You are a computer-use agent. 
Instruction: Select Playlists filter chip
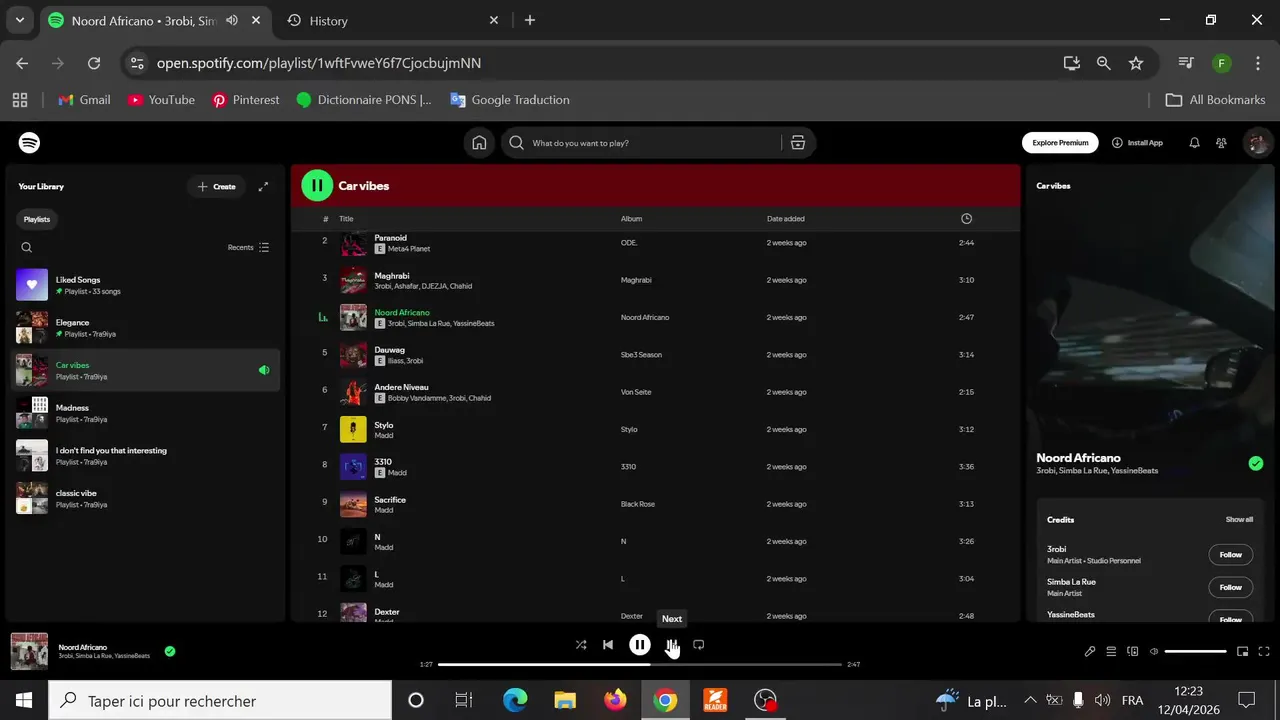[37, 219]
